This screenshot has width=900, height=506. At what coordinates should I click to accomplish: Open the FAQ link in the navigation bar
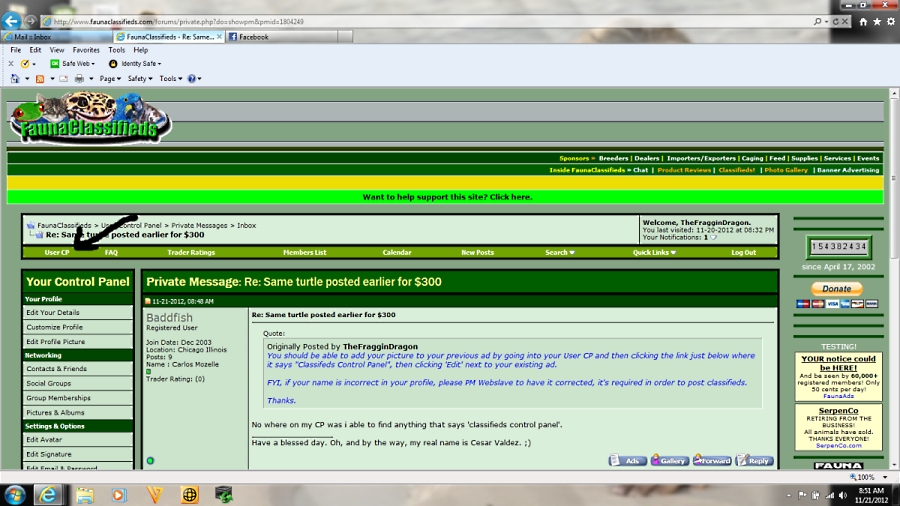tap(111, 252)
